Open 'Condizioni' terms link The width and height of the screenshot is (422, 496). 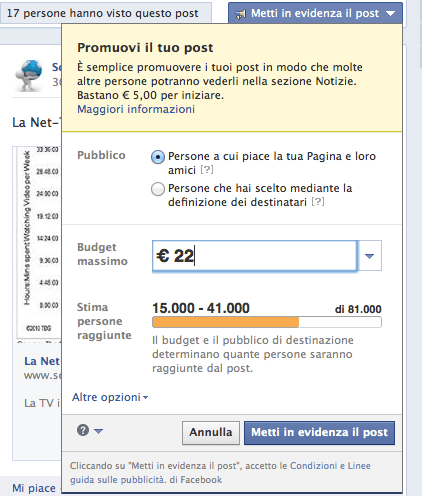313,466
